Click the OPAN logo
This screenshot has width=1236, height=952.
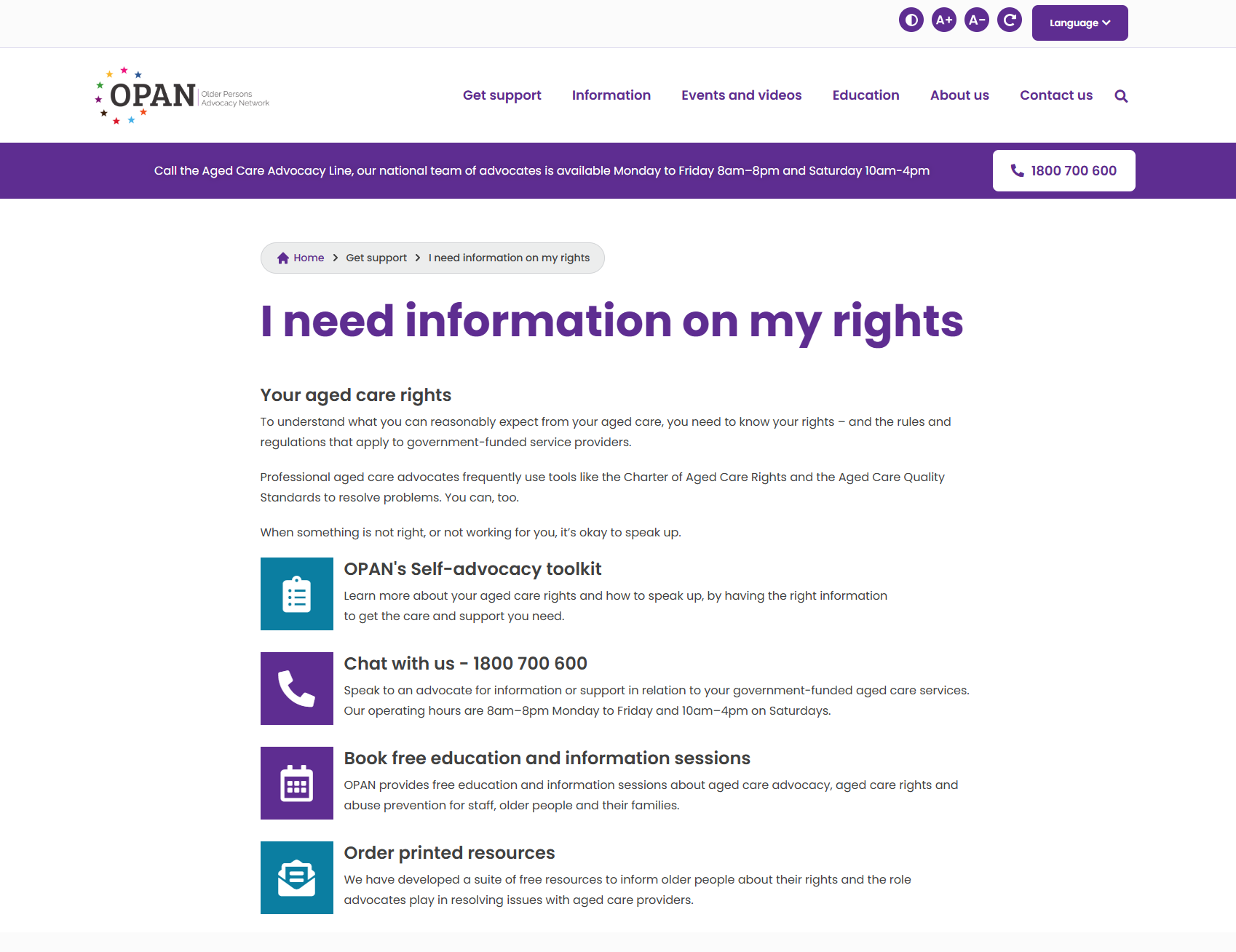(x=181, y=95)
